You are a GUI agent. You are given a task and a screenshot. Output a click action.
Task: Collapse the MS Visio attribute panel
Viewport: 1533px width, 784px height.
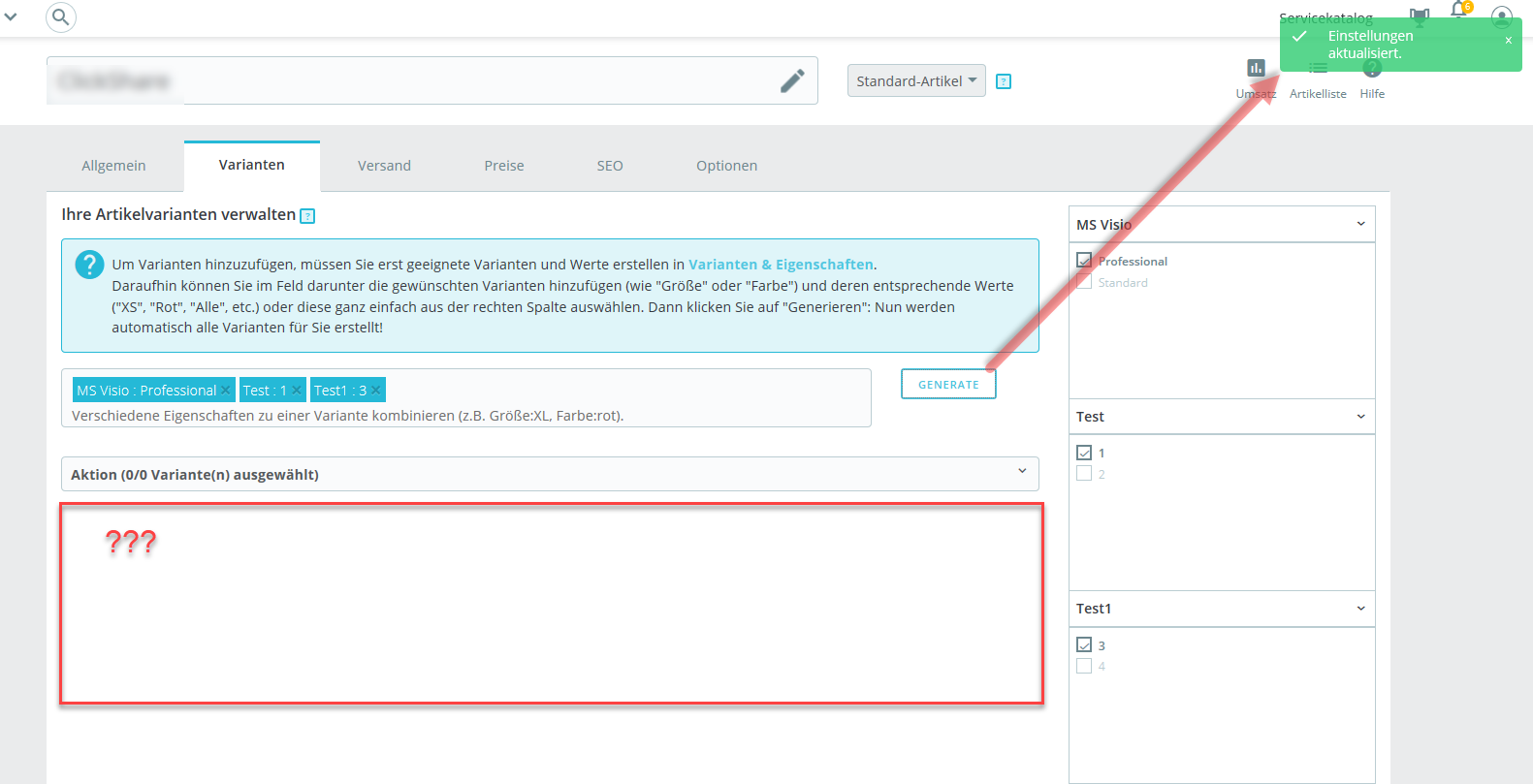(1360, 224)
